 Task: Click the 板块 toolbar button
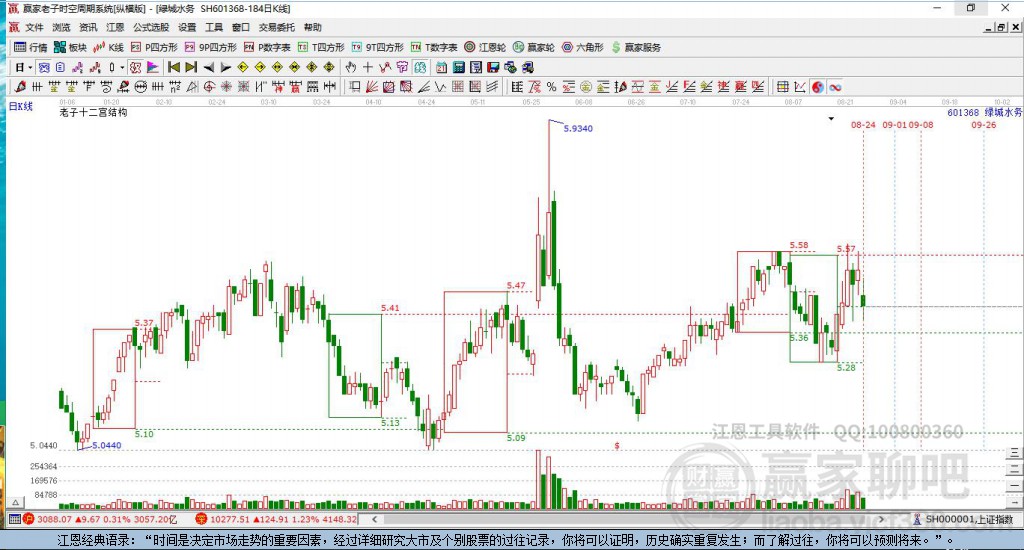pos(70,47)
